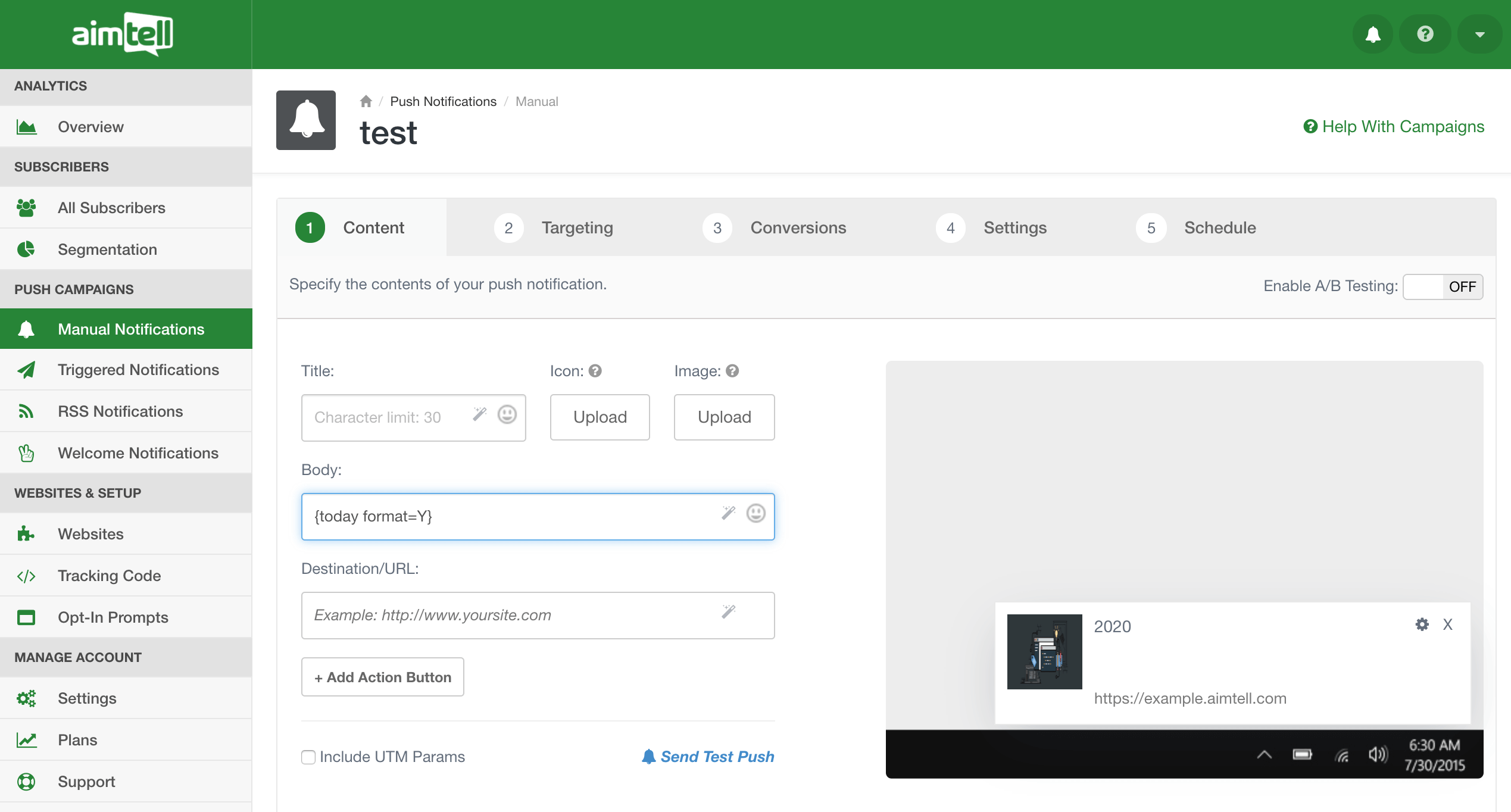Click the bell notifications icon in header
The image size is (1511, 812).
(x=1373, y=35)
